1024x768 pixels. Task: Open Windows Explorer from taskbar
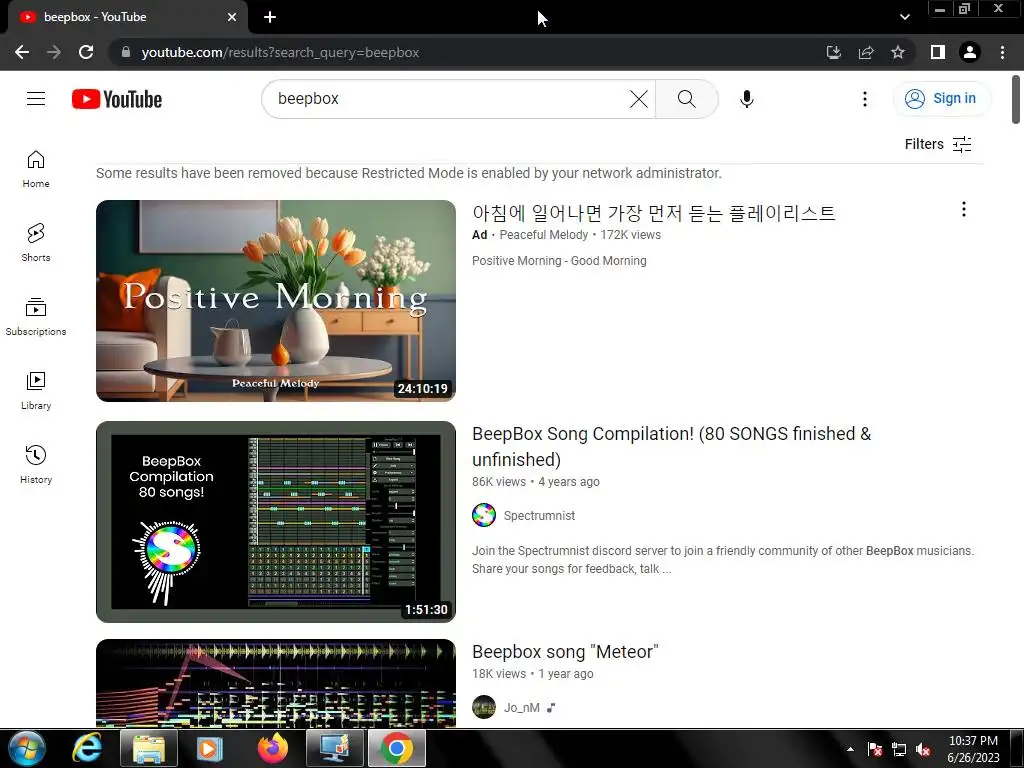click(149, 748)
